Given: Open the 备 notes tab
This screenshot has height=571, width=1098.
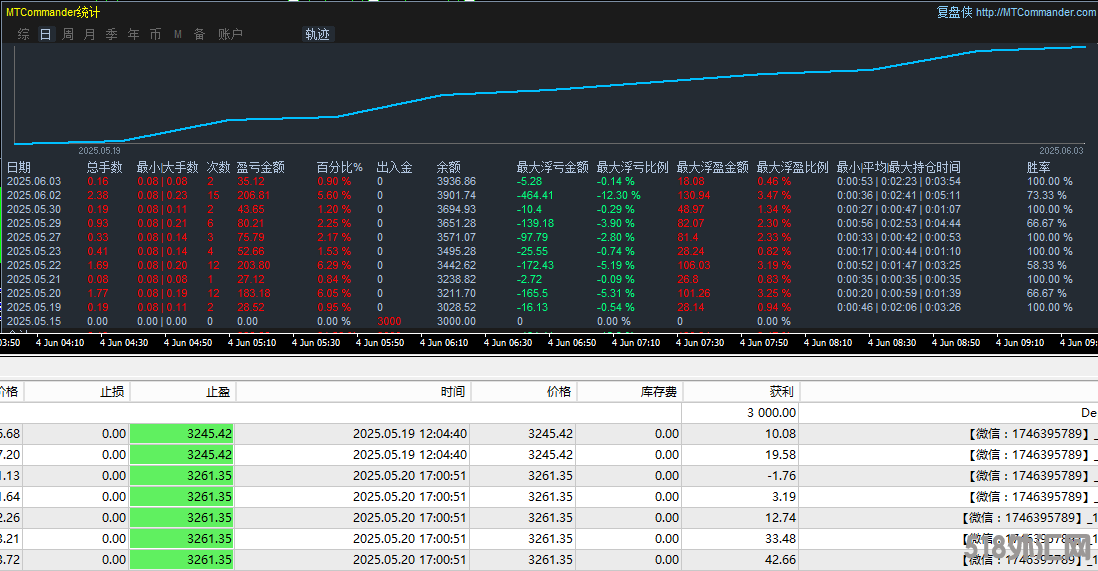Looking at the screenshot, I should click(200, 34).
